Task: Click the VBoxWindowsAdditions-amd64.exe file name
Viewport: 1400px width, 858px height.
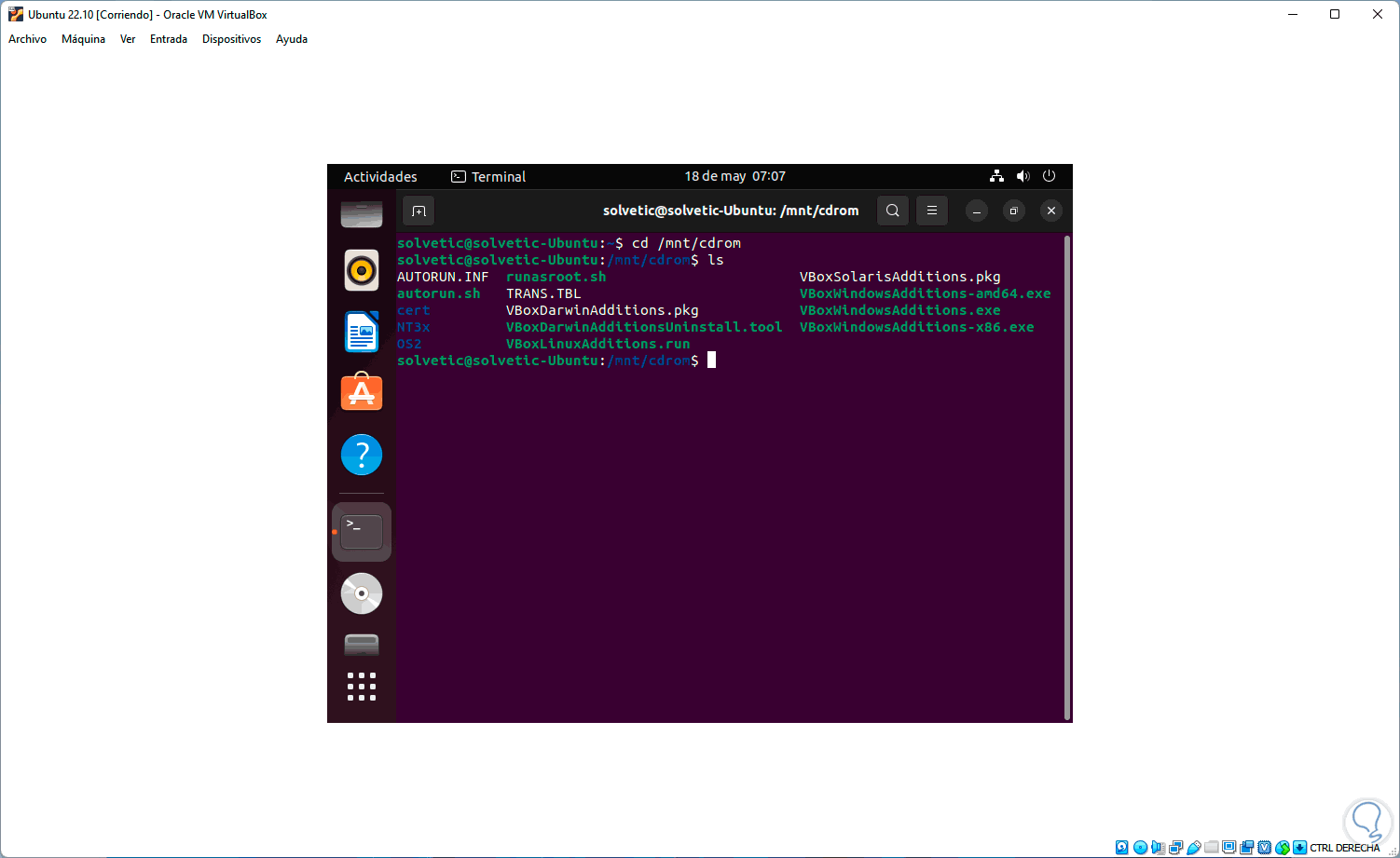Action: pyautogui.click(x=926, y=293)
